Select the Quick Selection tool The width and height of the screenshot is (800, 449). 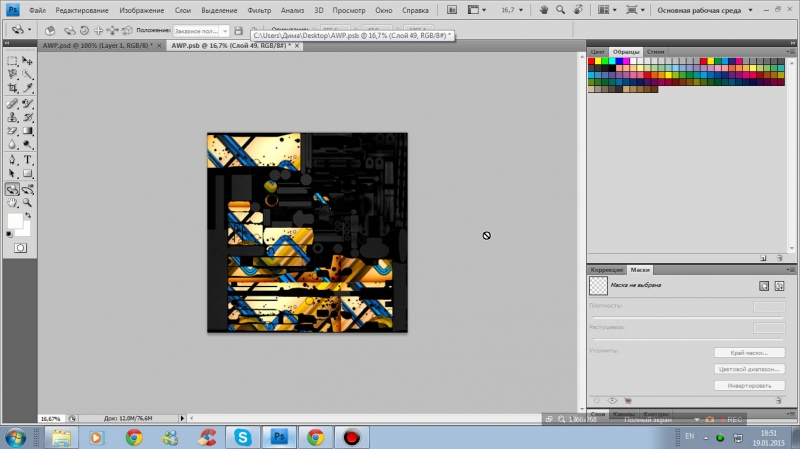click(28, 74)
